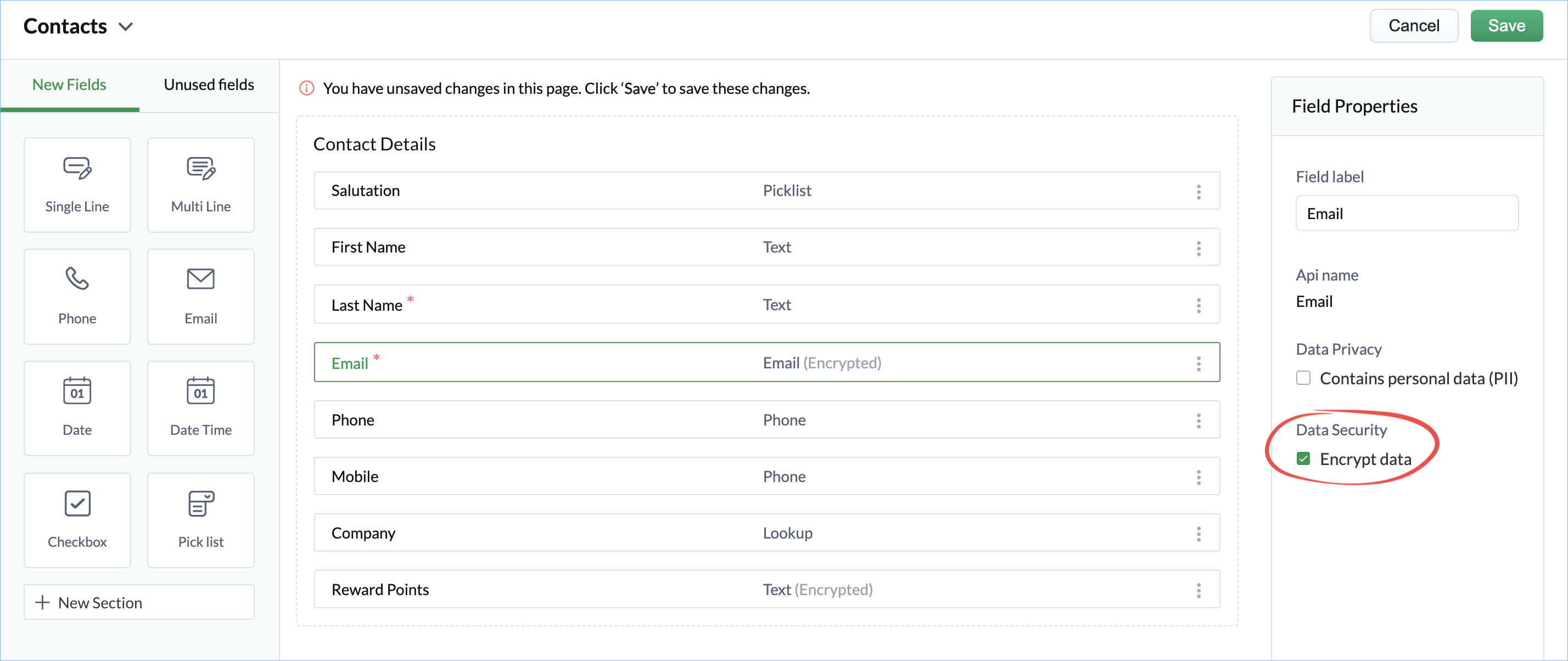Pick the Email envelope field icon
This screenshot has height=661, width=1568.
coord(201,279)
